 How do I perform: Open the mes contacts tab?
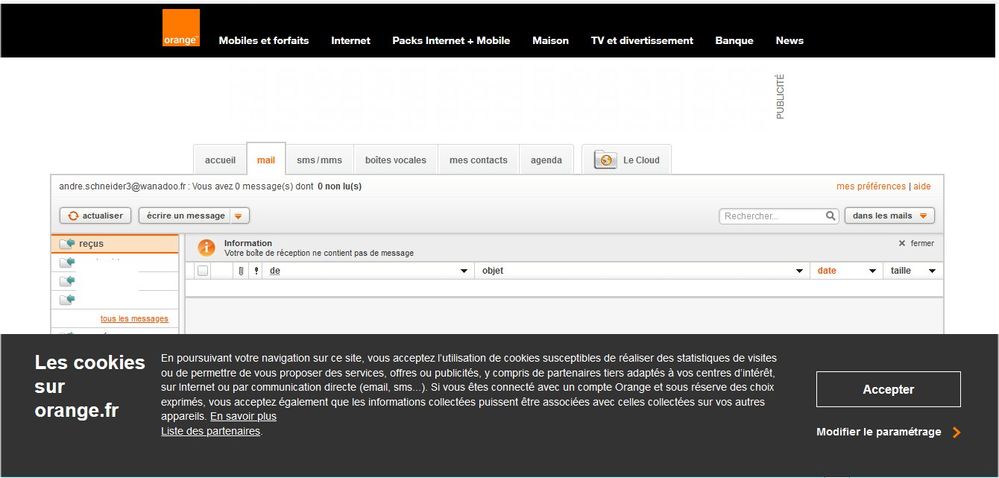click(478, 160)
